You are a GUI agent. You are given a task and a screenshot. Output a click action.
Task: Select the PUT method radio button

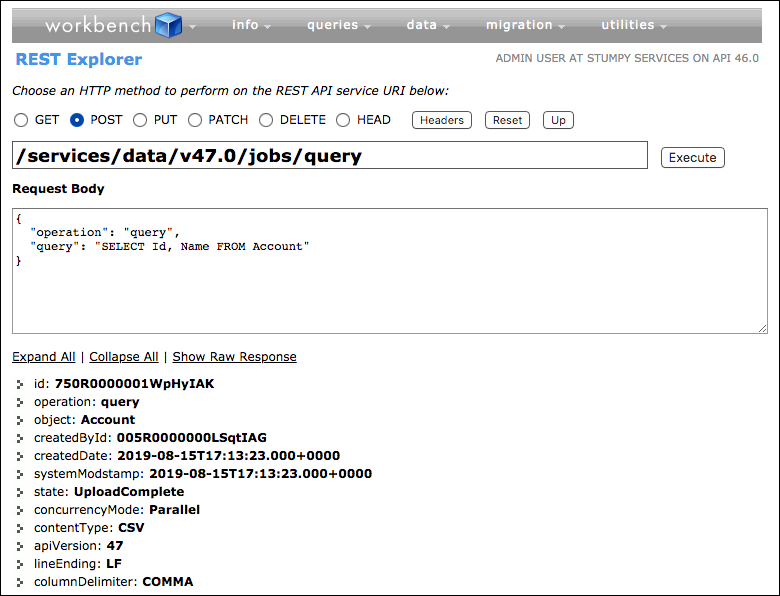[140, 120]
